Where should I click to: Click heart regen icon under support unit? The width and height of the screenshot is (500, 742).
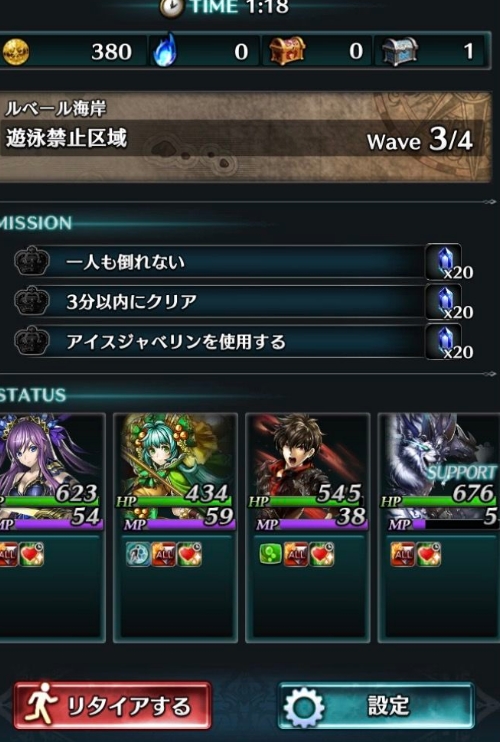point(429,554)
